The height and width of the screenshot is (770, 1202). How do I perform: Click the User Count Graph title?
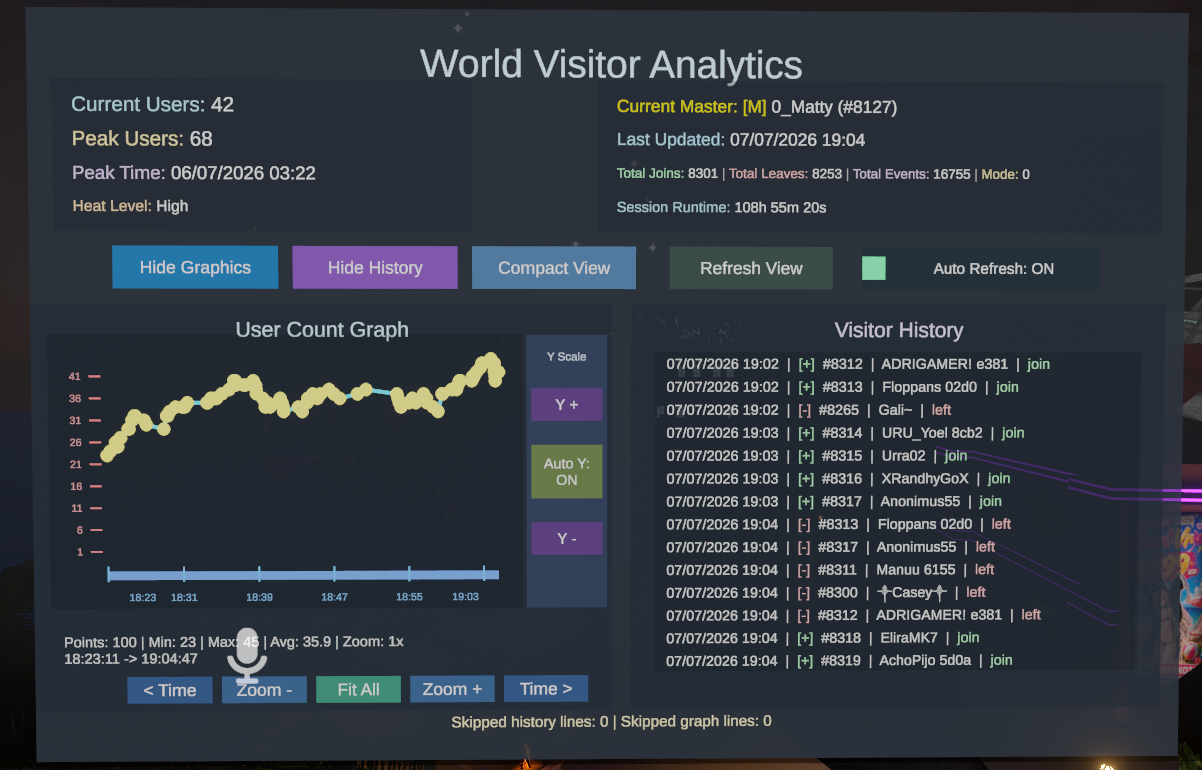point(322,329)
